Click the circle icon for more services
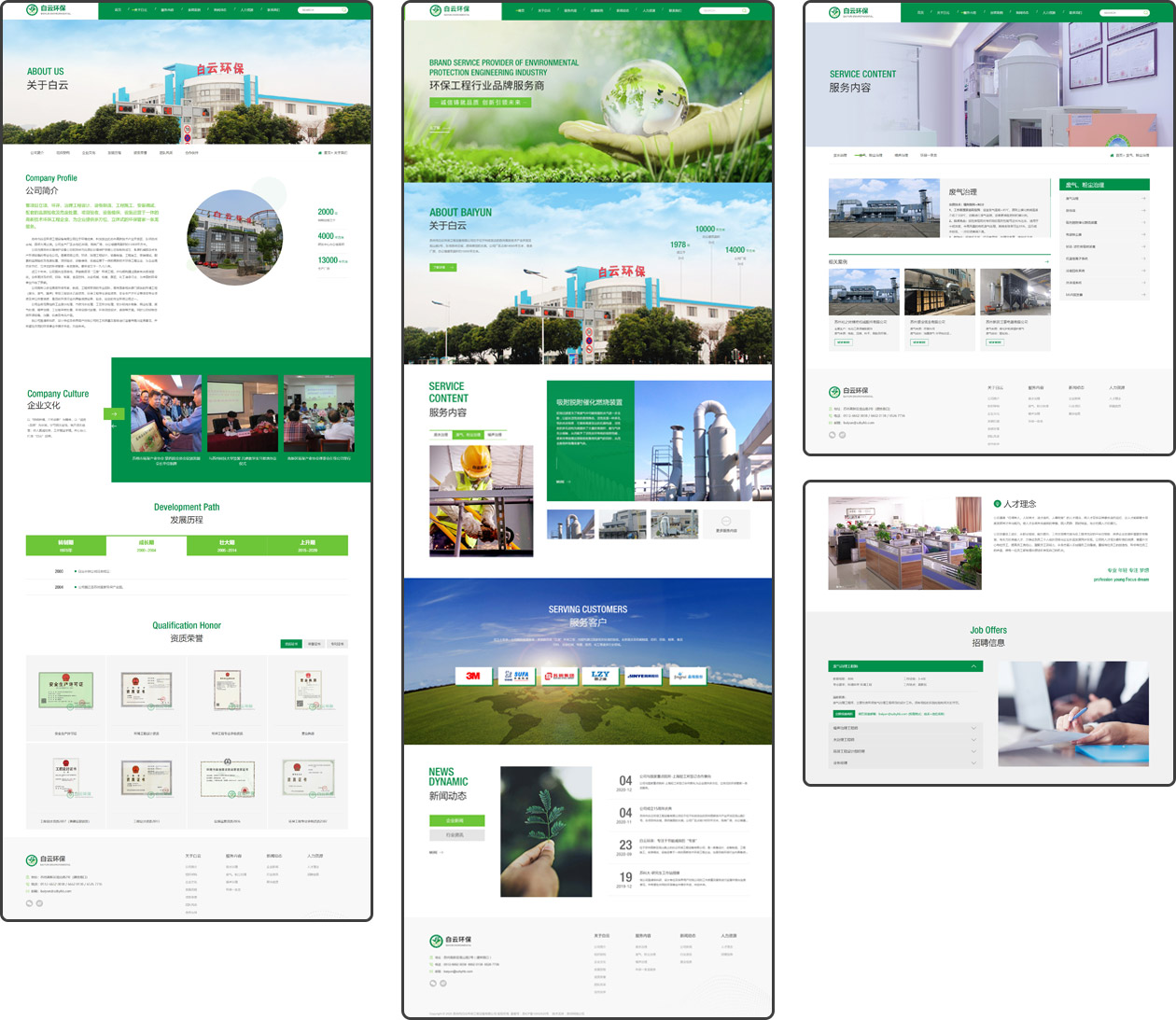Viewport: 1176px width, 1020px height. [x=726, y=522]
